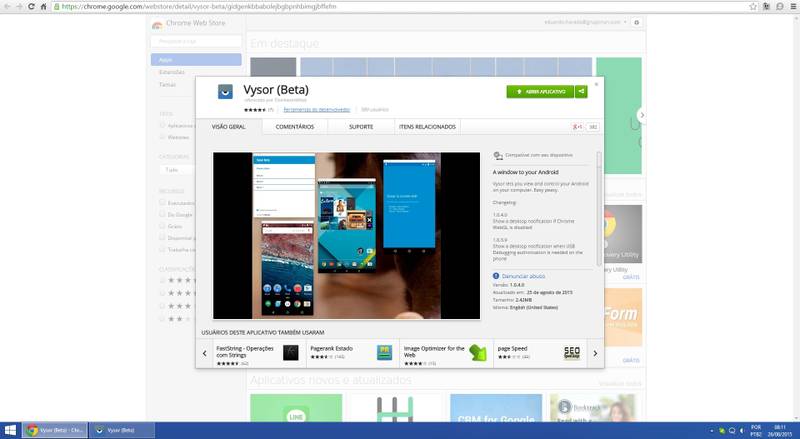The width and height of the screenshot is (800, 439).
Task: Click the Web Store search field
Action: pos(196,41)
